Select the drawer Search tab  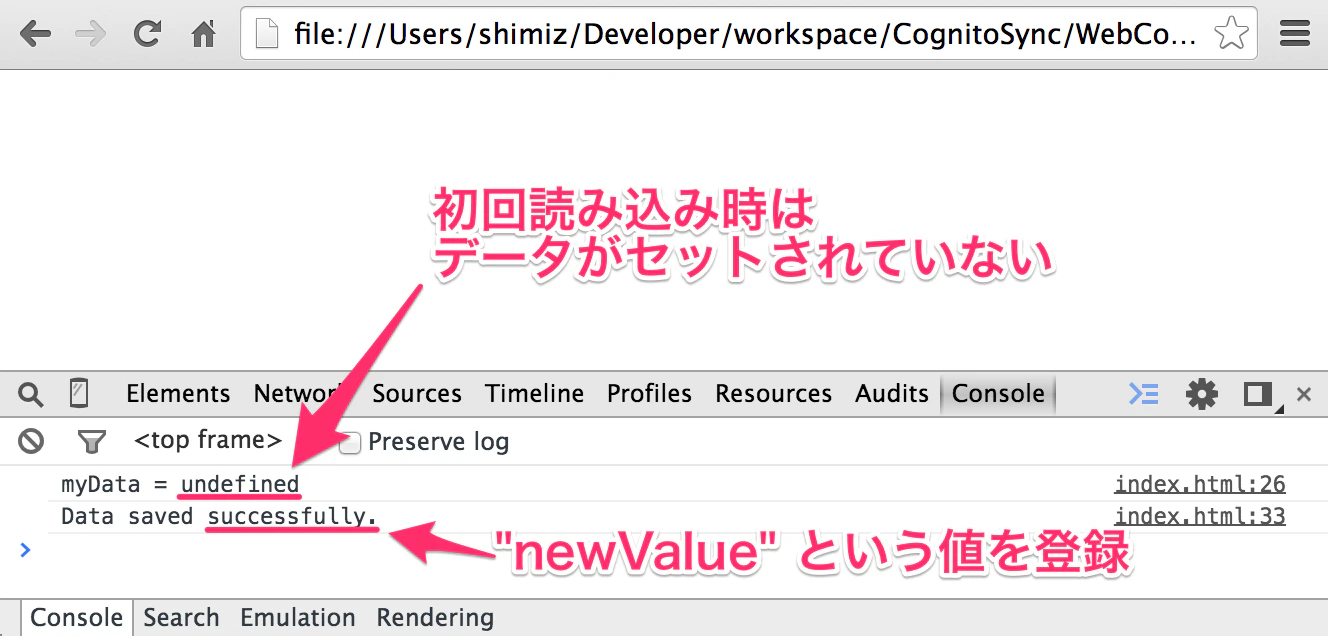click(181, 618)
